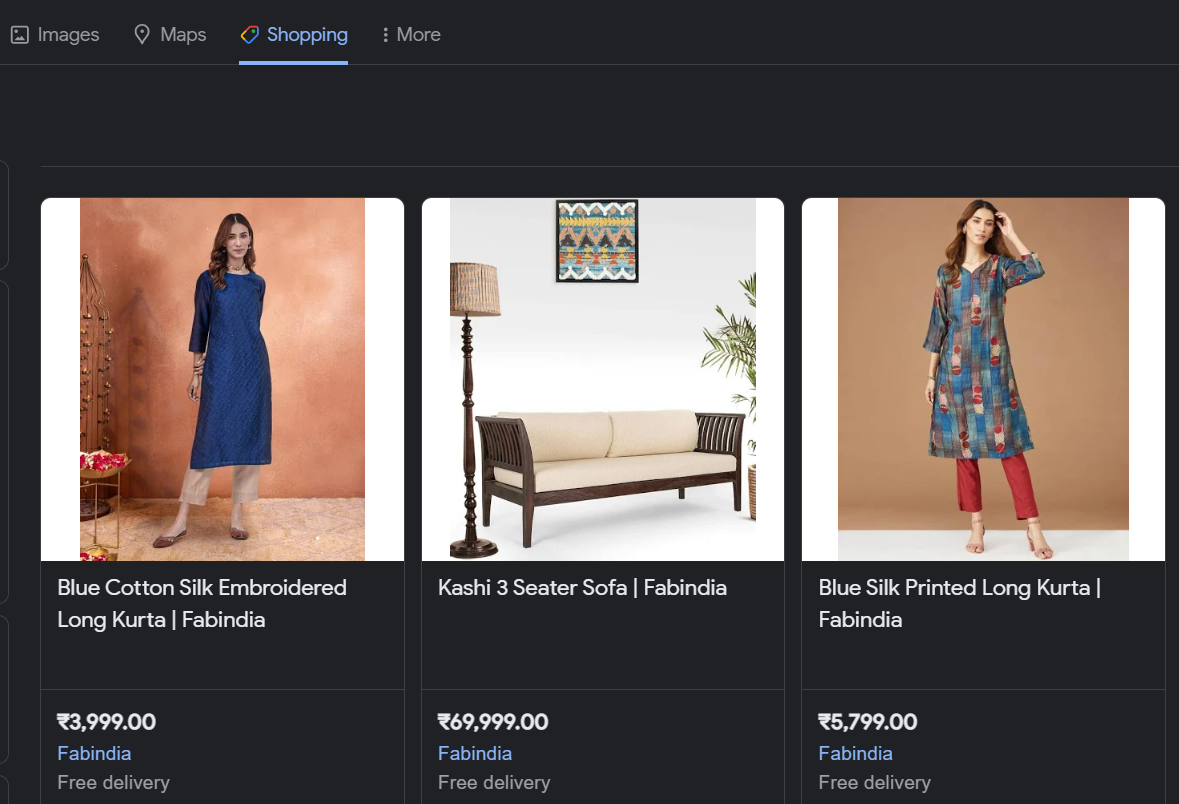
Task: Switch to the Images tab
Action: click(67, 33)
